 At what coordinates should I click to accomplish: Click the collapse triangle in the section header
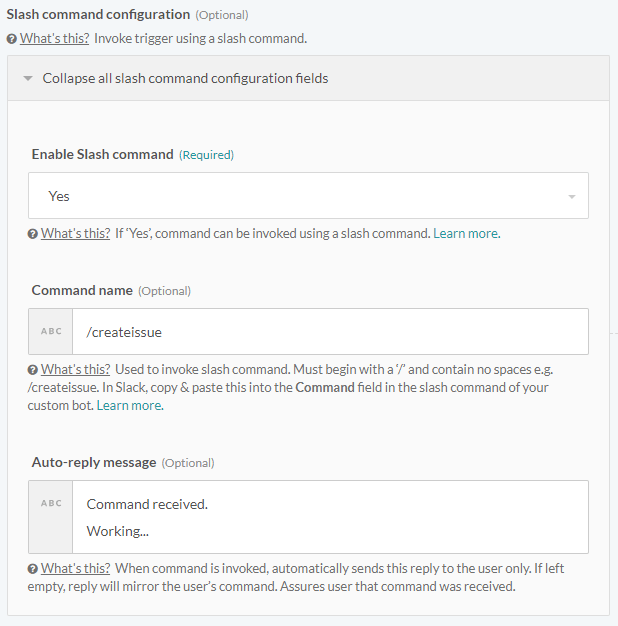(x=28, y=78)
